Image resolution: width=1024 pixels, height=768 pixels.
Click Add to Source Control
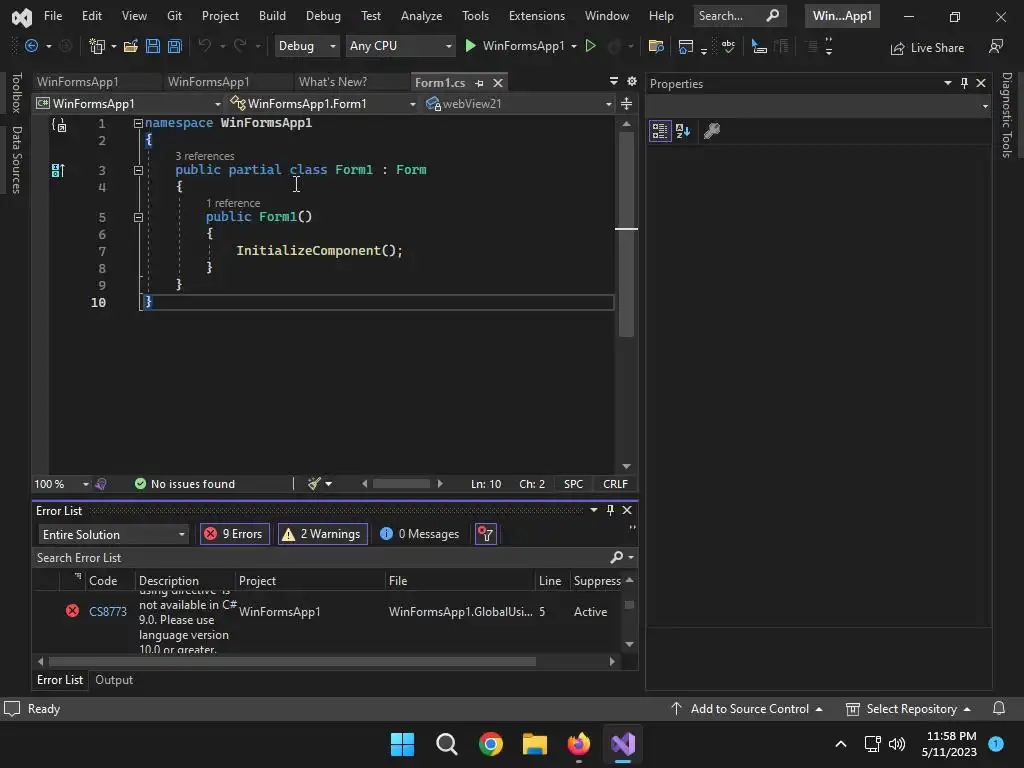pyautogui.click(x=746, y=709)
